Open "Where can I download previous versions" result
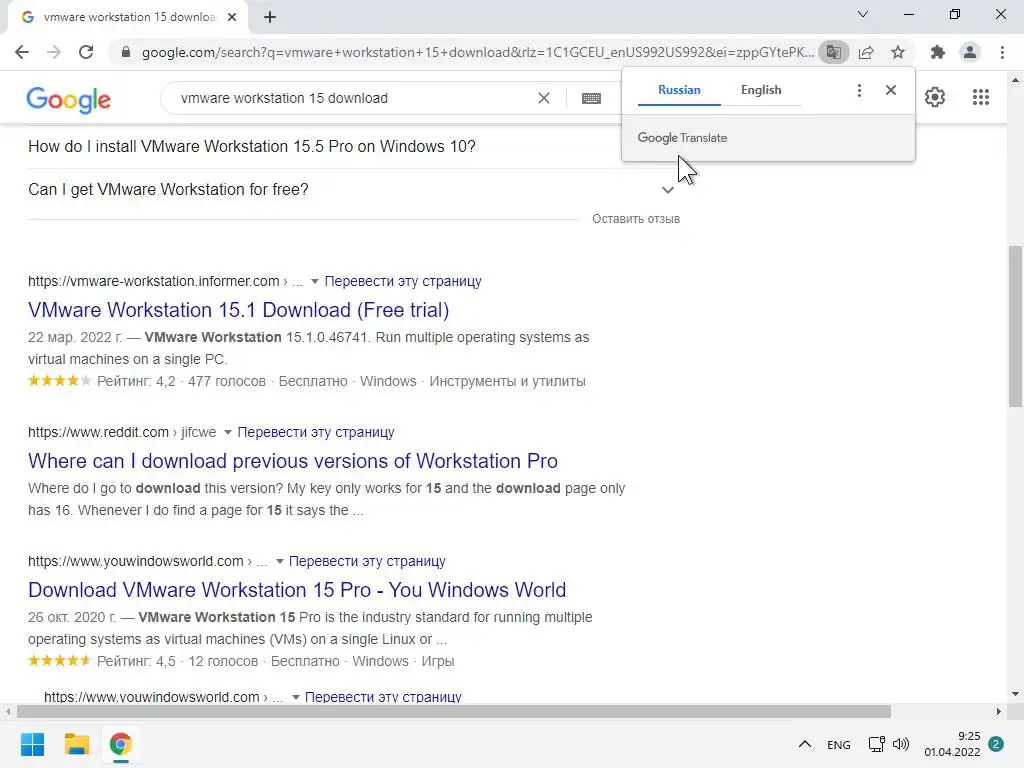This screenshot has width=1024, height=768. (293, 461)
